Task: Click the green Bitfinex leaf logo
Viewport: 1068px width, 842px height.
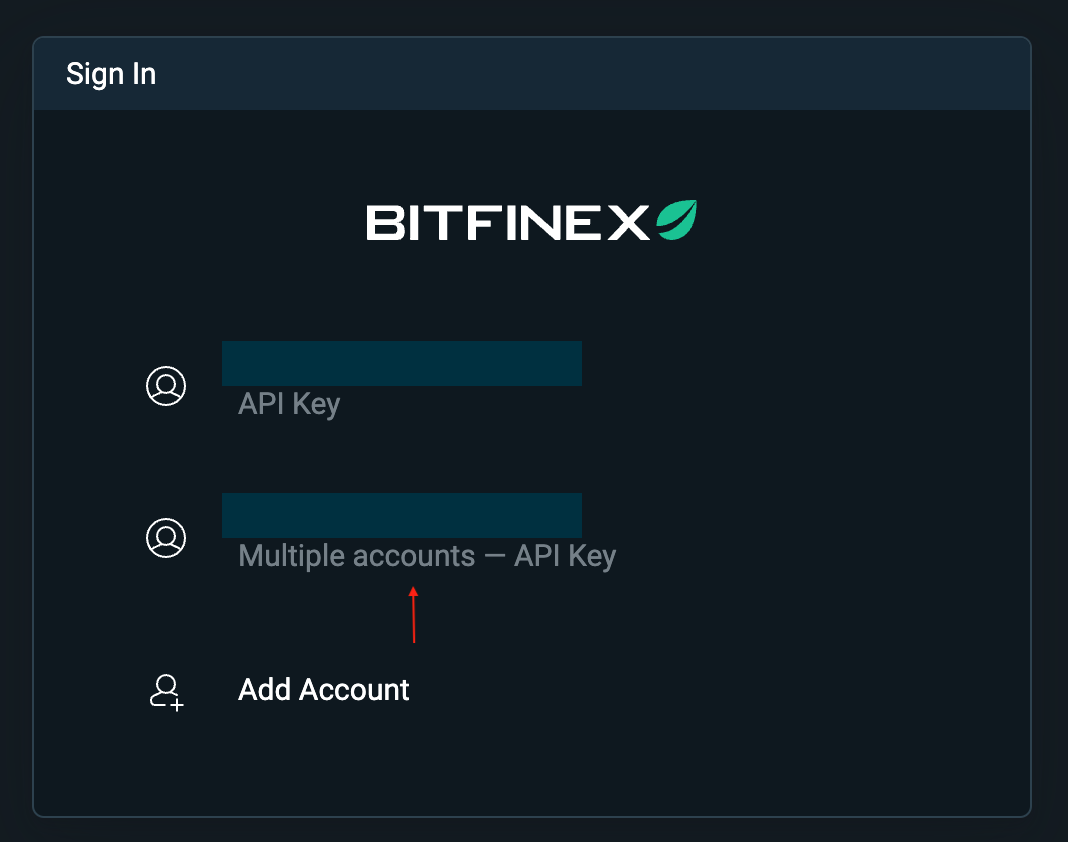Action: click(x=676, y=219)
